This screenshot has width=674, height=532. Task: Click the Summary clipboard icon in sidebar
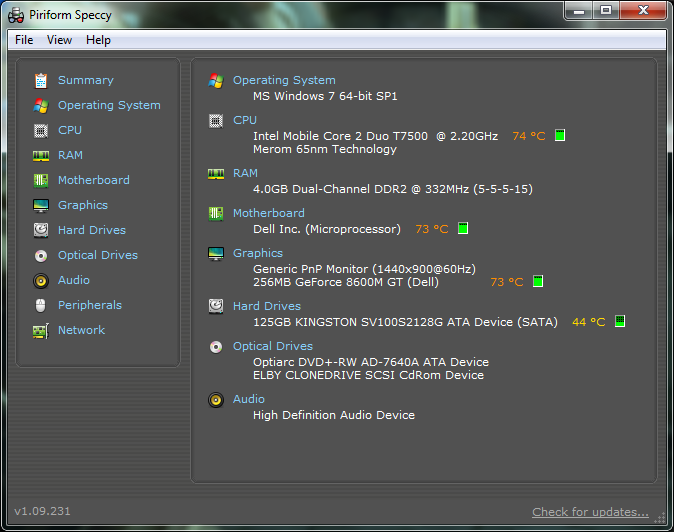tap(41, 80)
